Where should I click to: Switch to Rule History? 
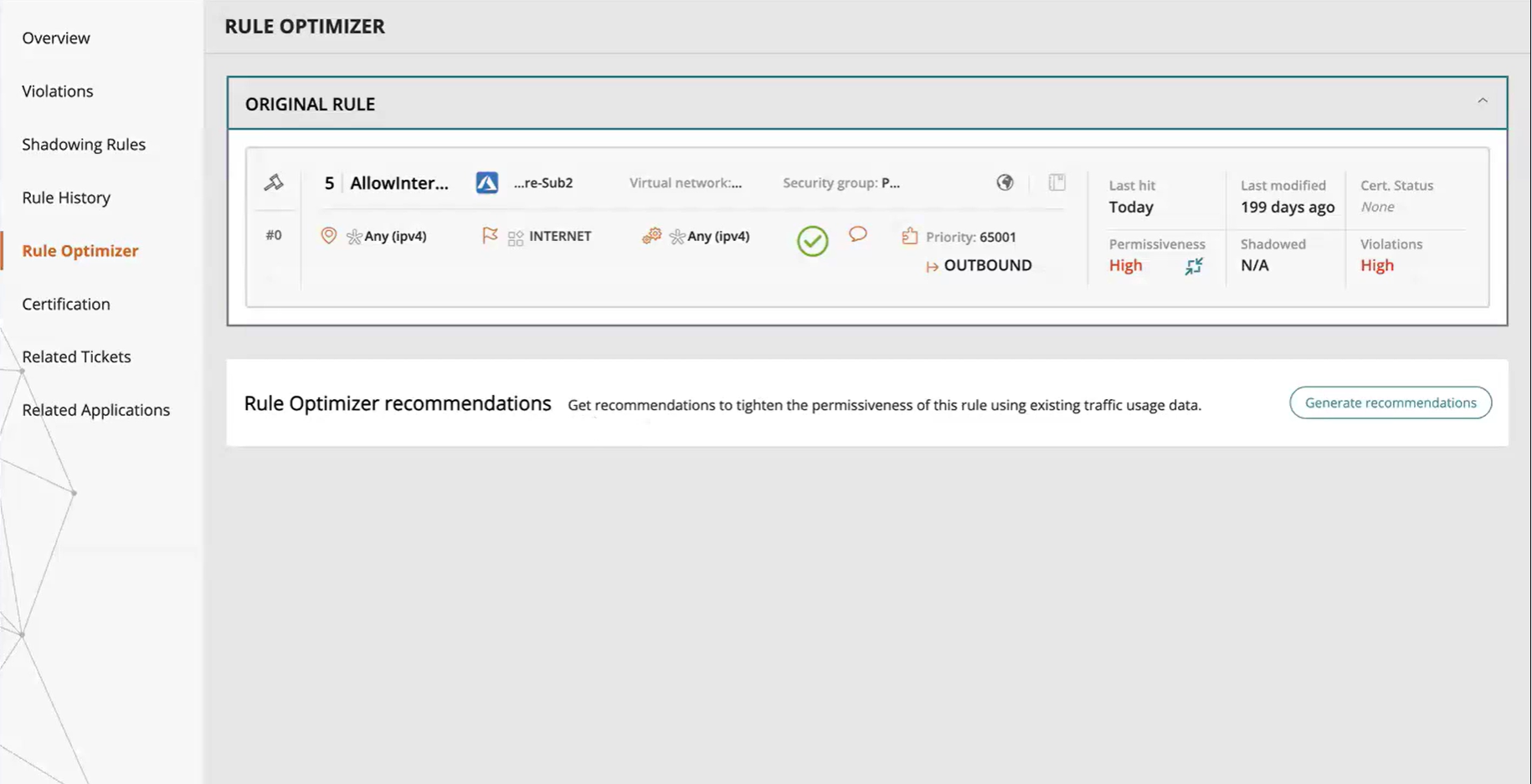click(x=66, y=197)
